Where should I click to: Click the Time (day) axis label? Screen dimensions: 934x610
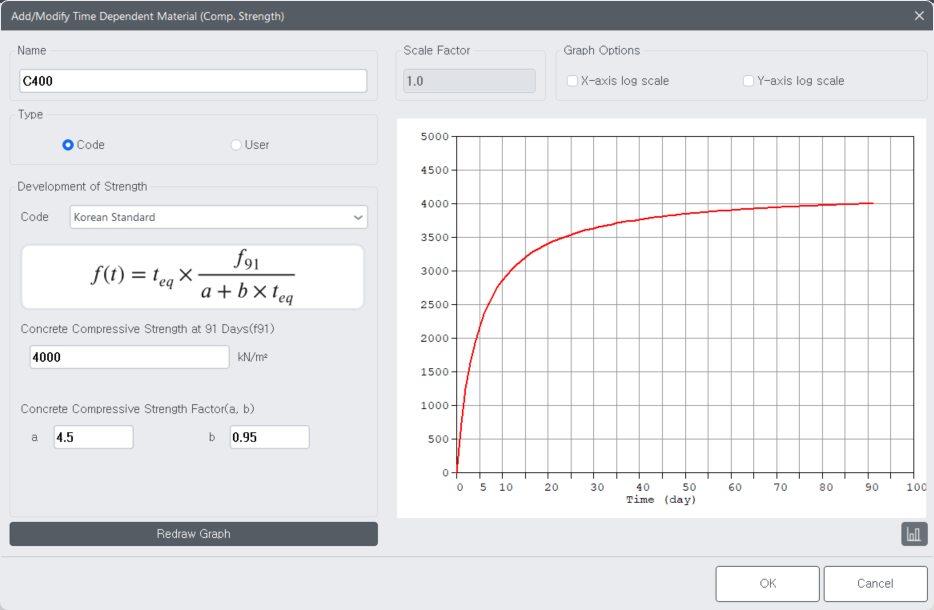click(x=659, y=499)
